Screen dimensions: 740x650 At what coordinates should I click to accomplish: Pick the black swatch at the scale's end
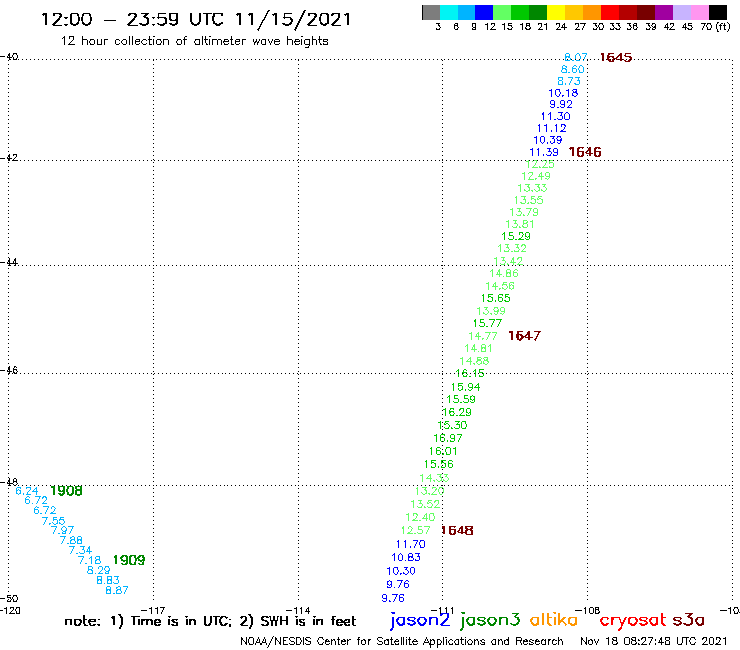point(717,12)
